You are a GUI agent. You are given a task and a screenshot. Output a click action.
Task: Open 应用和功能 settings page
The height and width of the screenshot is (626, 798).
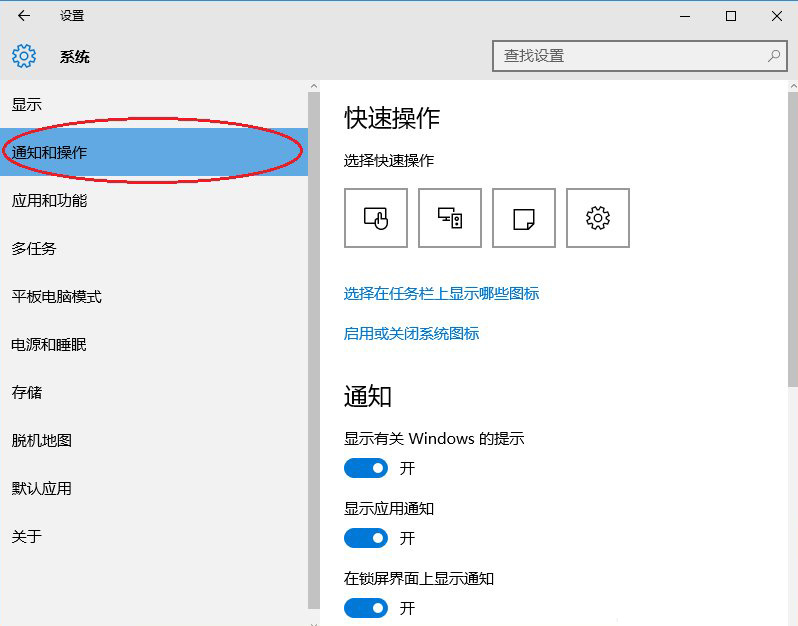click(x=154, y=200)
